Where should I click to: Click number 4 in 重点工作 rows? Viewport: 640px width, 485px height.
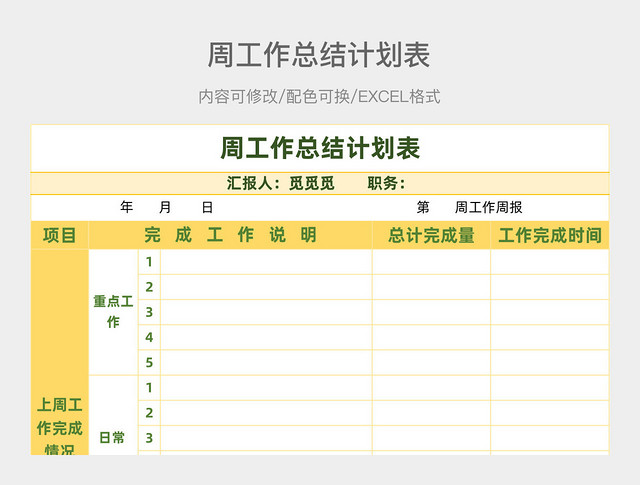[149, 337]
